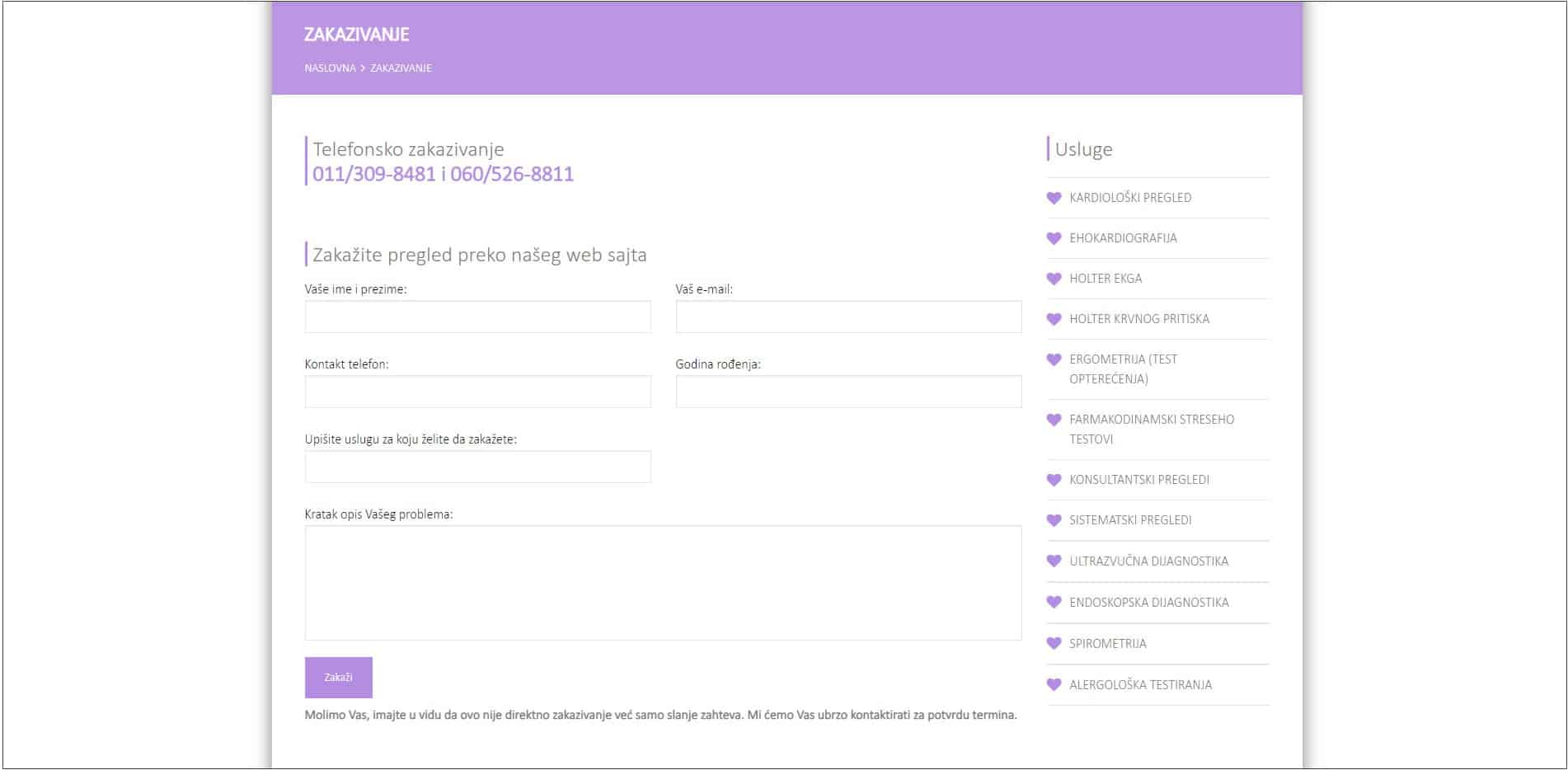Viewport: 1568px width, 770px height.
Task: Open the Konsultantski pregledi service link
Action: (1138, 480)
